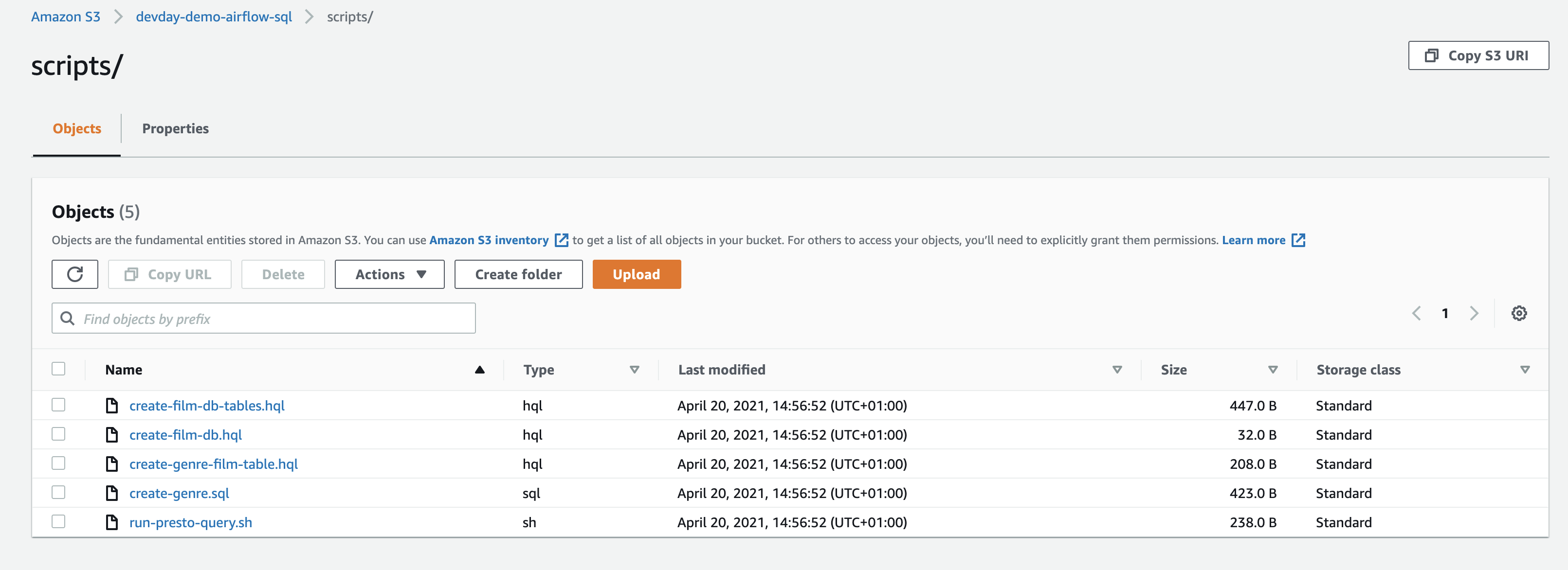
Task: Open Amazon S3 inventory link
Action: (489, 240)
